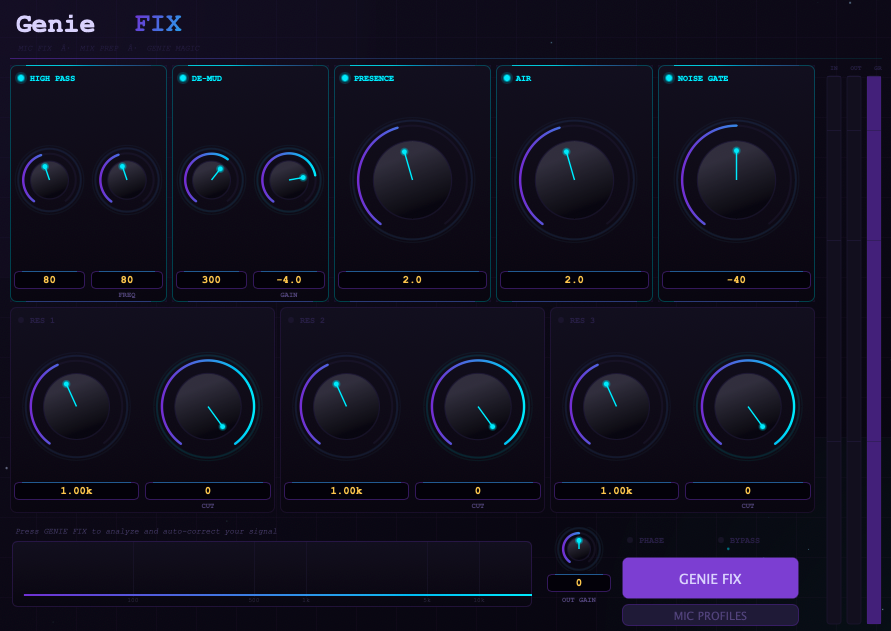Click the RES 2 1.00k frequency field
Image resolution: width=891 pixels, height=631 pixels.
[347, 491]
